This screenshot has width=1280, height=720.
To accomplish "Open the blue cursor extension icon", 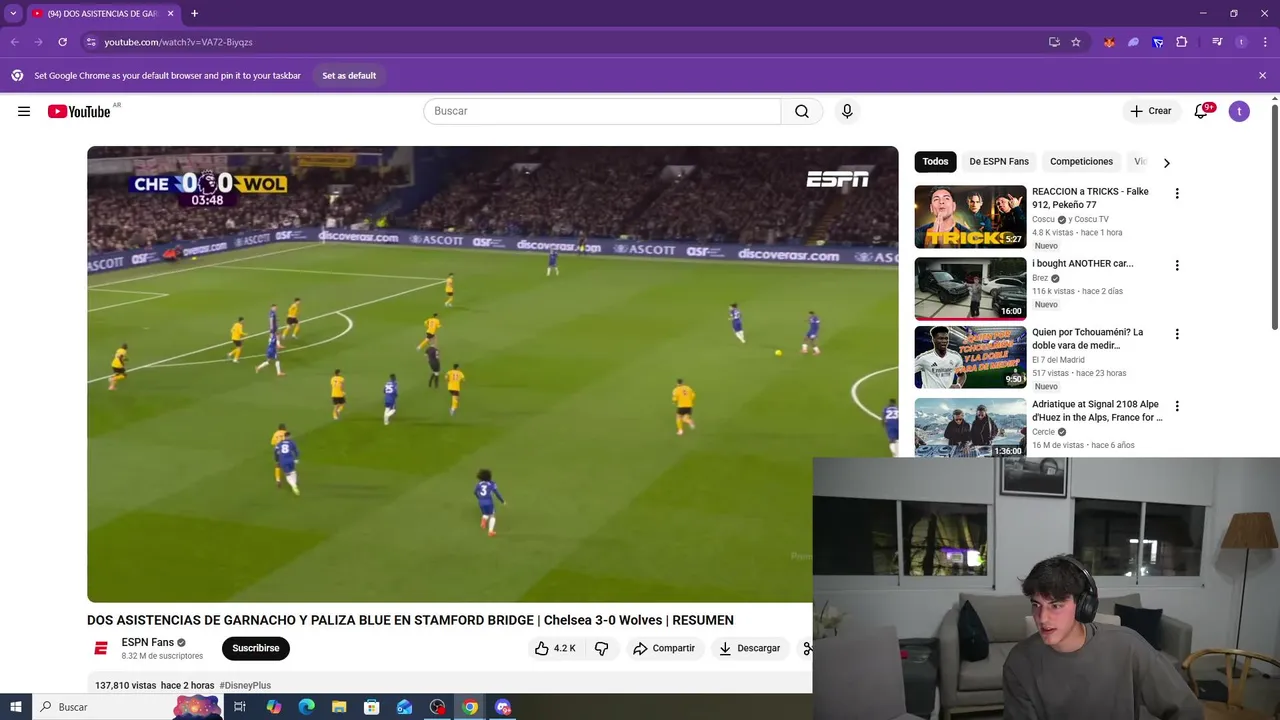I will 1157,42.
